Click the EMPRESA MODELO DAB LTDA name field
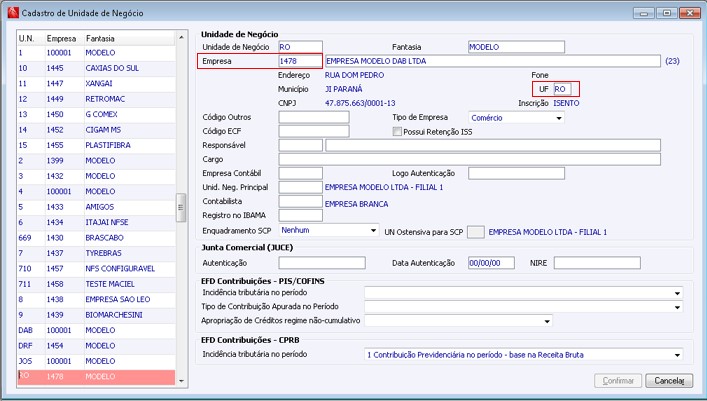Viewport: 707px width, 401px height. pyautogui.click(x=493, y=61)
